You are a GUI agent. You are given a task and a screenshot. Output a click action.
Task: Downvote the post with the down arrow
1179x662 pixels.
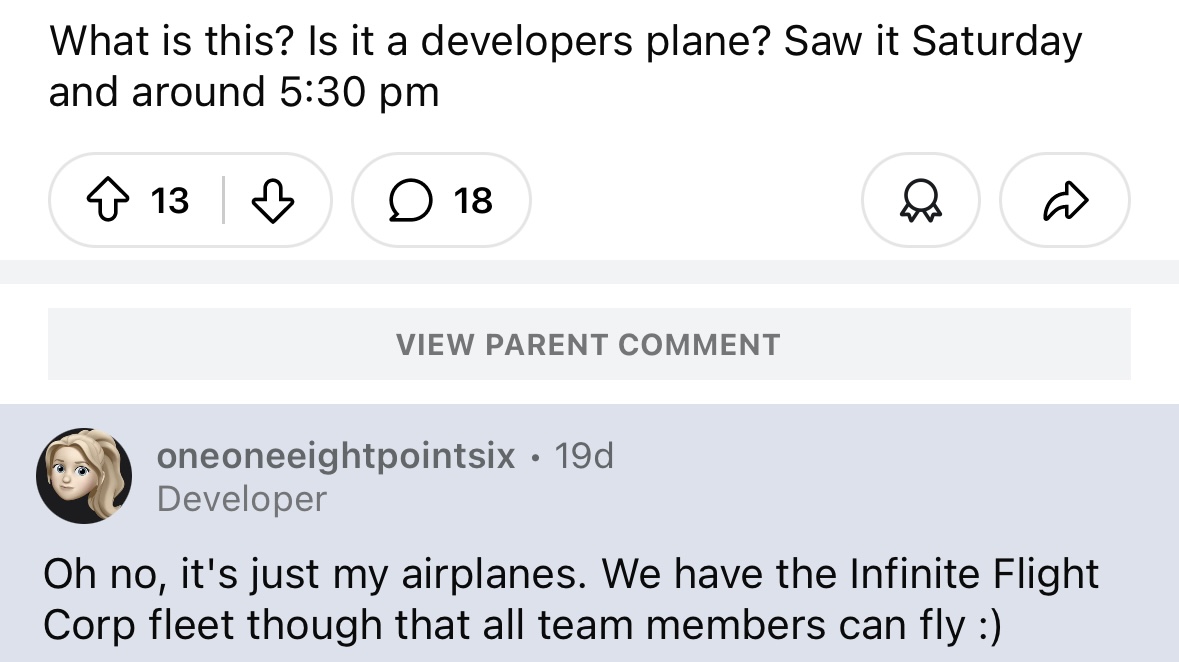coord(272,201)
